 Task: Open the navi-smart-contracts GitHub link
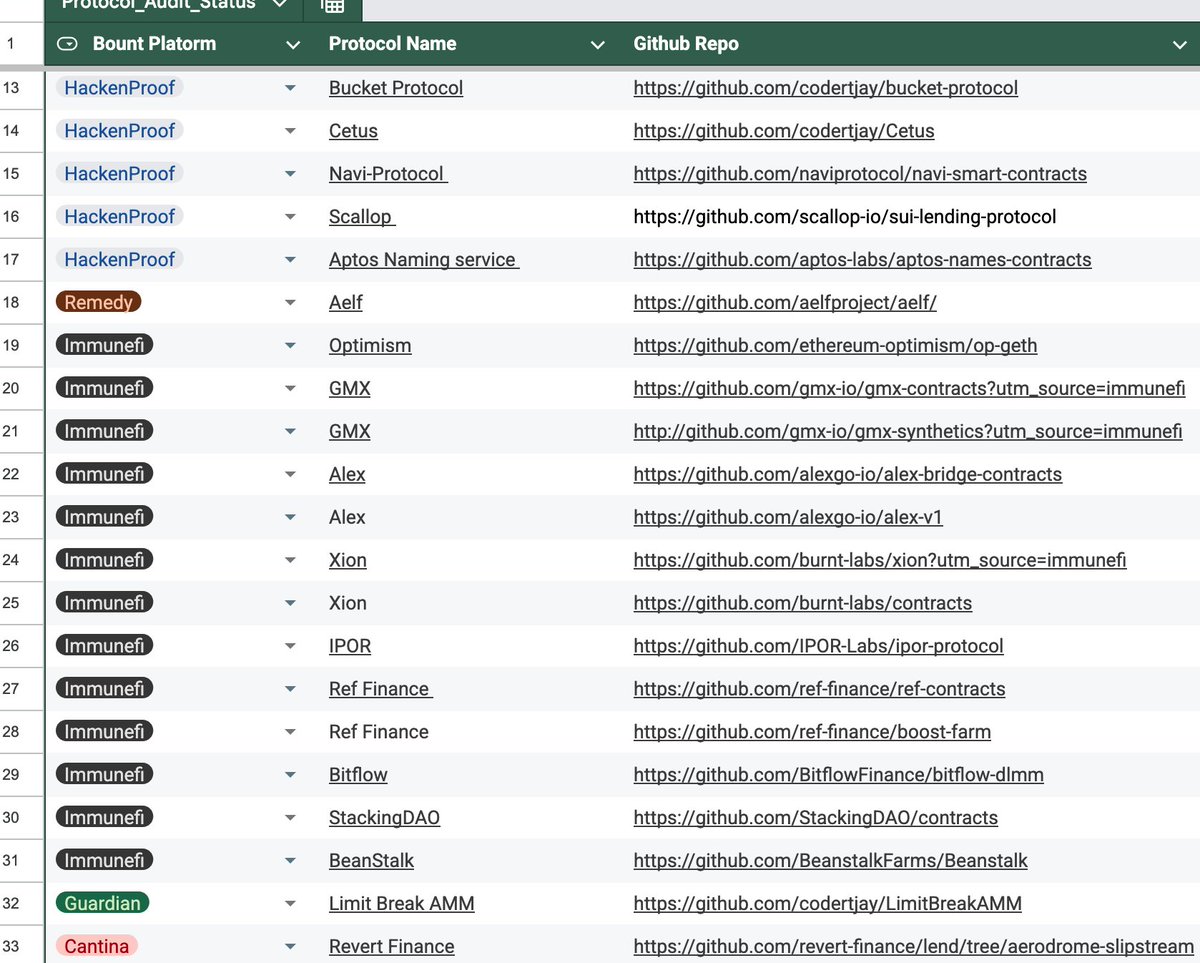tap(860, 174)
